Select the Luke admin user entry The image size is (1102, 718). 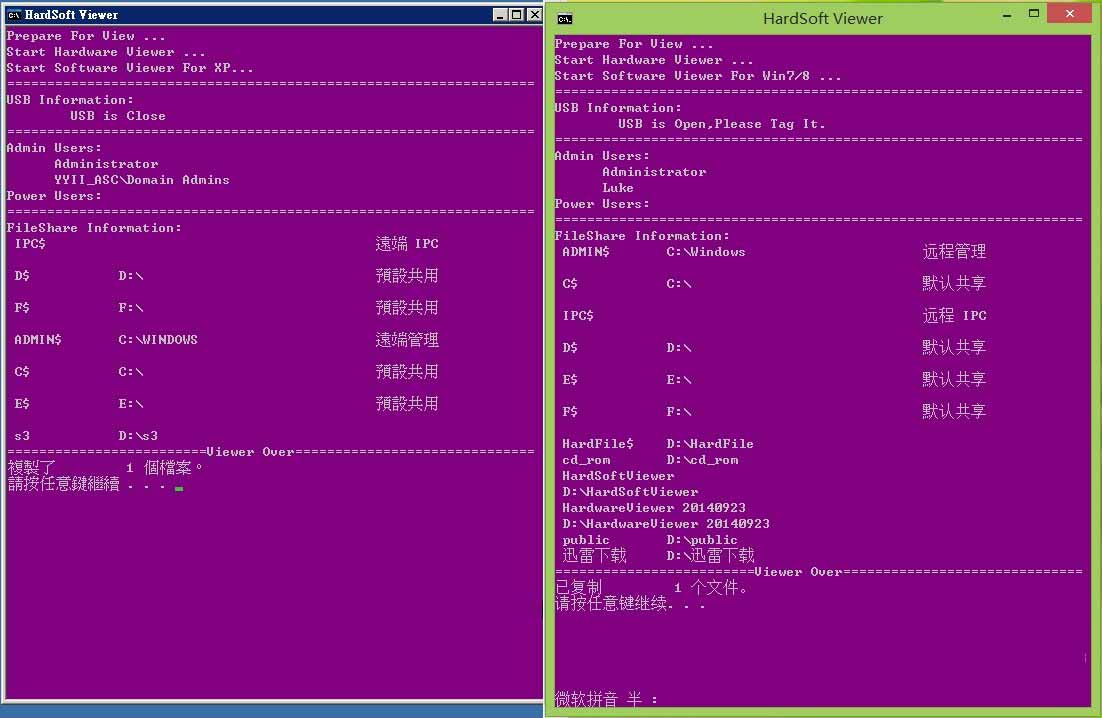[x=618, y=188]
